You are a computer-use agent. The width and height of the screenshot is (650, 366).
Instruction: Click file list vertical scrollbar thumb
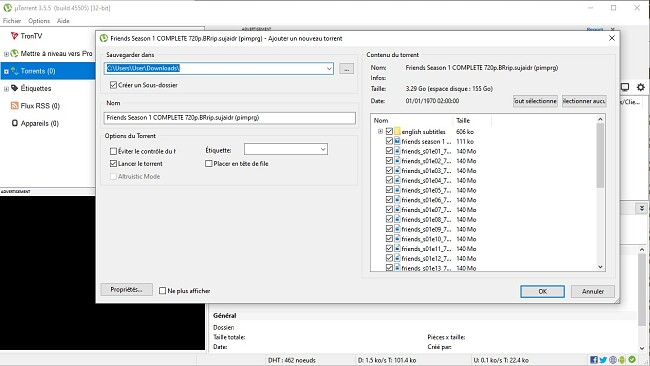coord(600,155)
